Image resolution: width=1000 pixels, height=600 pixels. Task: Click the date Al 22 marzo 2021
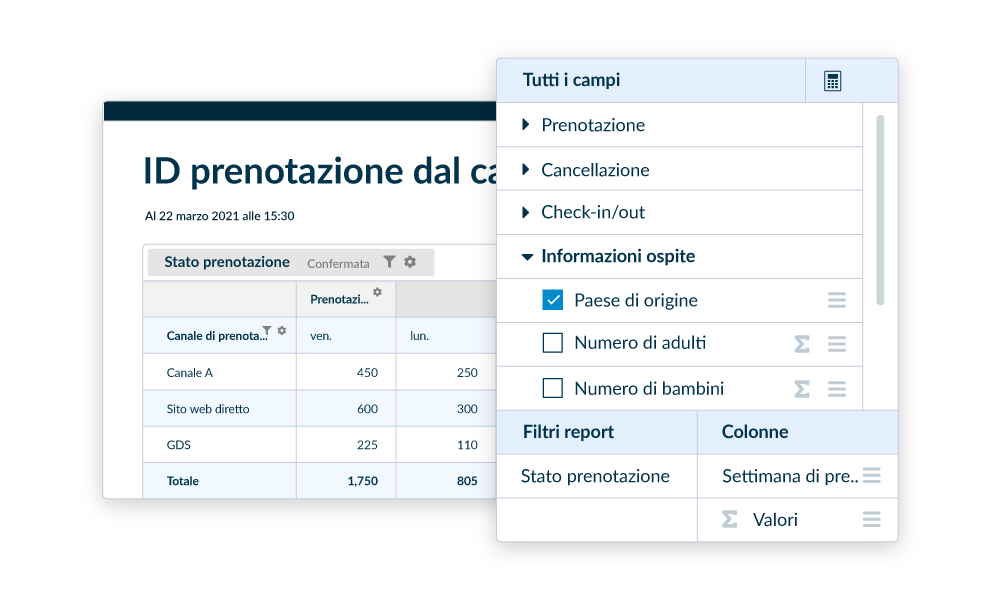(x=219, y=216)
